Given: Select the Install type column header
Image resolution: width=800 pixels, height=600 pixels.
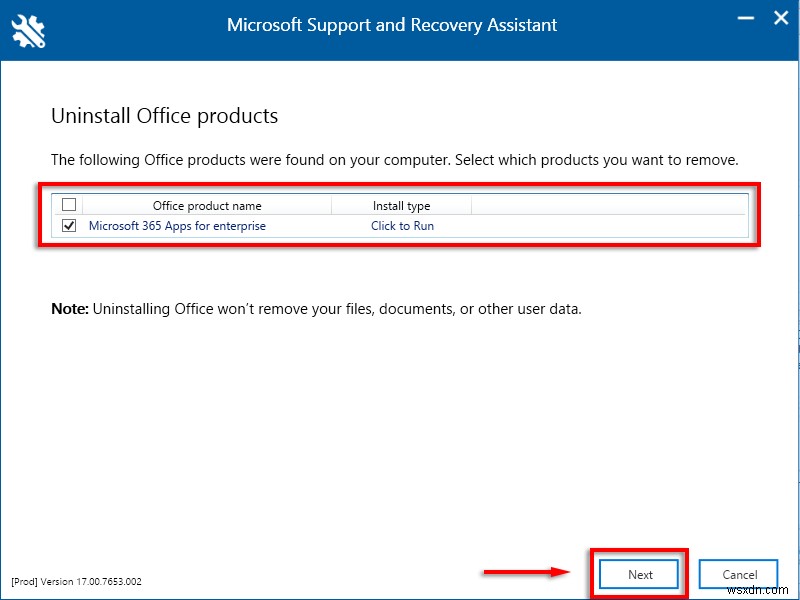Looking at the screenshot, I should [402, 204].
